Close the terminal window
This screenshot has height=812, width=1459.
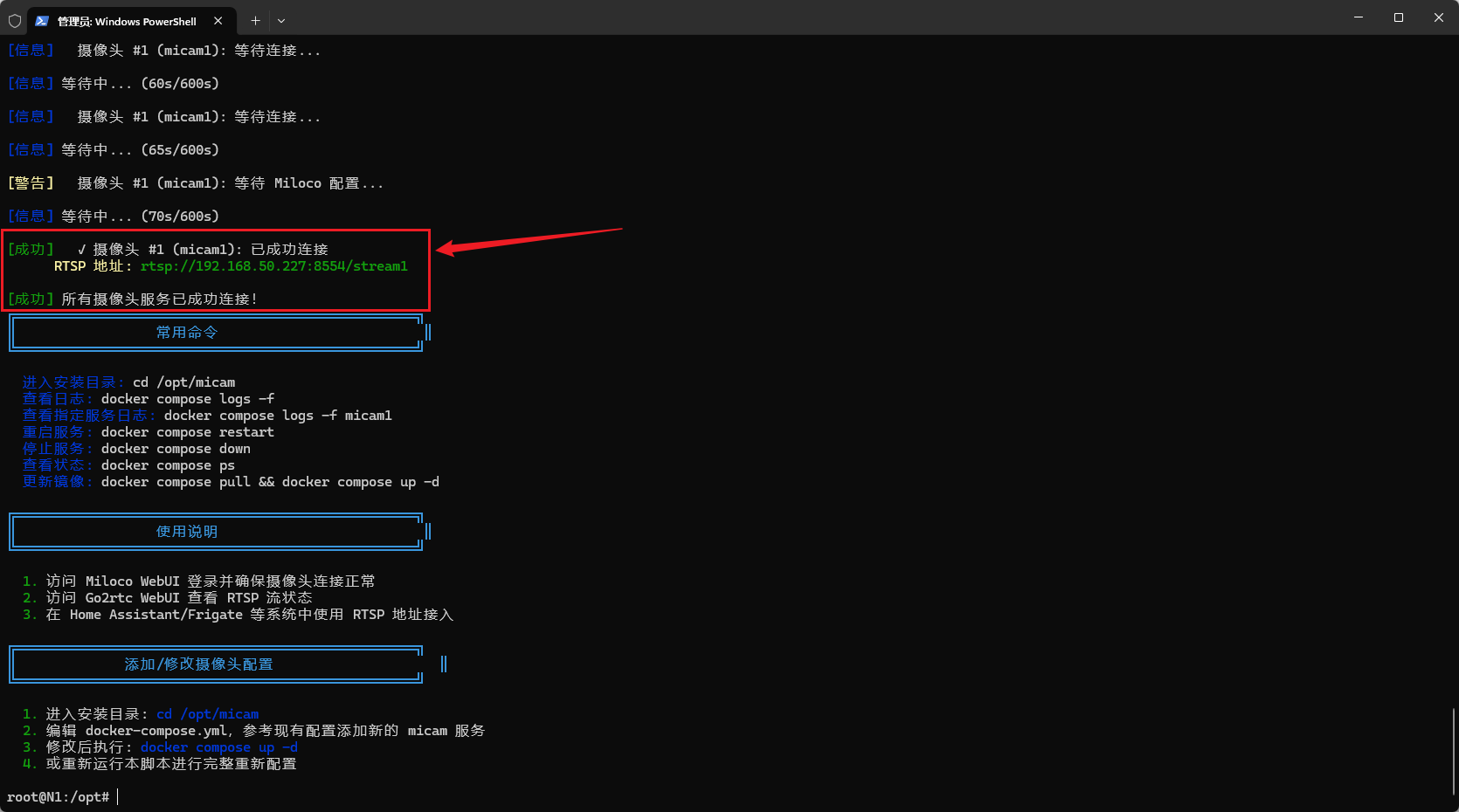(1439, 17)
